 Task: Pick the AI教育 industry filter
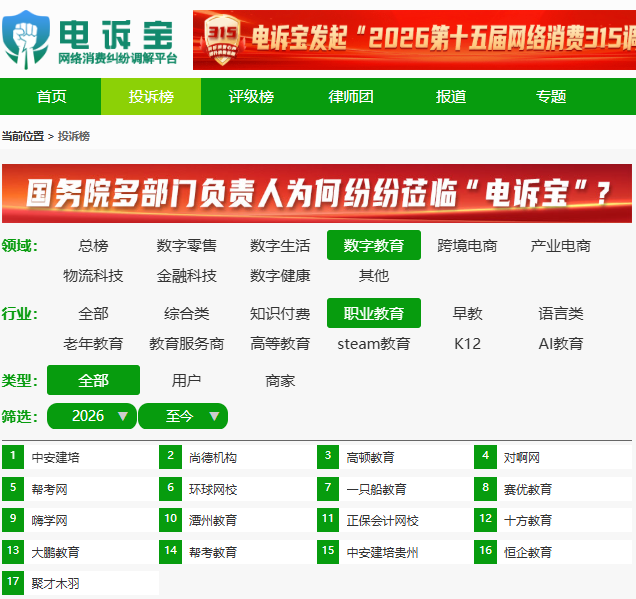tap(561, 344)
